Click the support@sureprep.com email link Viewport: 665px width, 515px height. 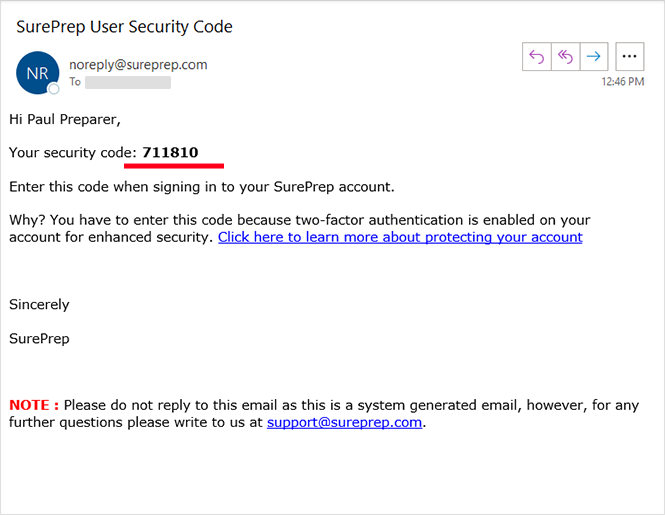point(345,422)
